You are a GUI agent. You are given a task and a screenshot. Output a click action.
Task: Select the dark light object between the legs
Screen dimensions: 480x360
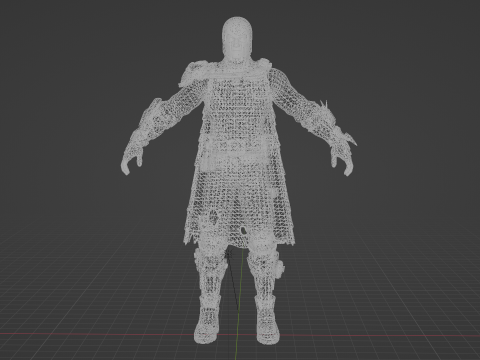tap(229, 255)
